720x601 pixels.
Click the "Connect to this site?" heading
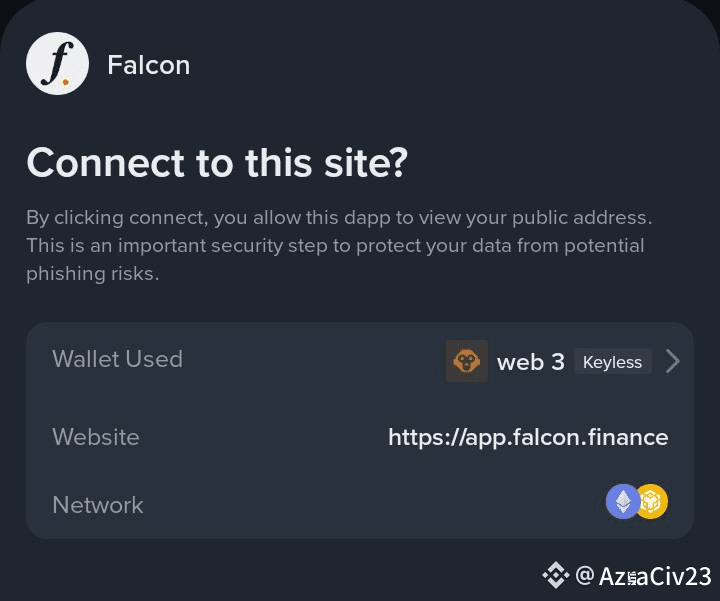[217, 162]
